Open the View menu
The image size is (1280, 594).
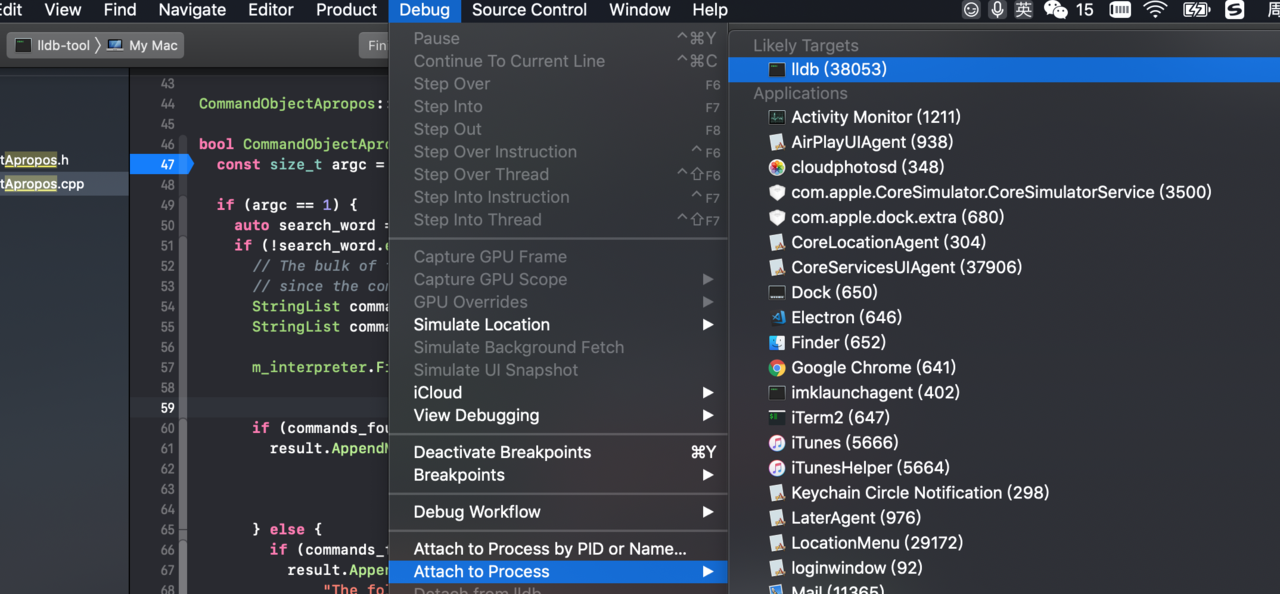[x=63, y=10]
